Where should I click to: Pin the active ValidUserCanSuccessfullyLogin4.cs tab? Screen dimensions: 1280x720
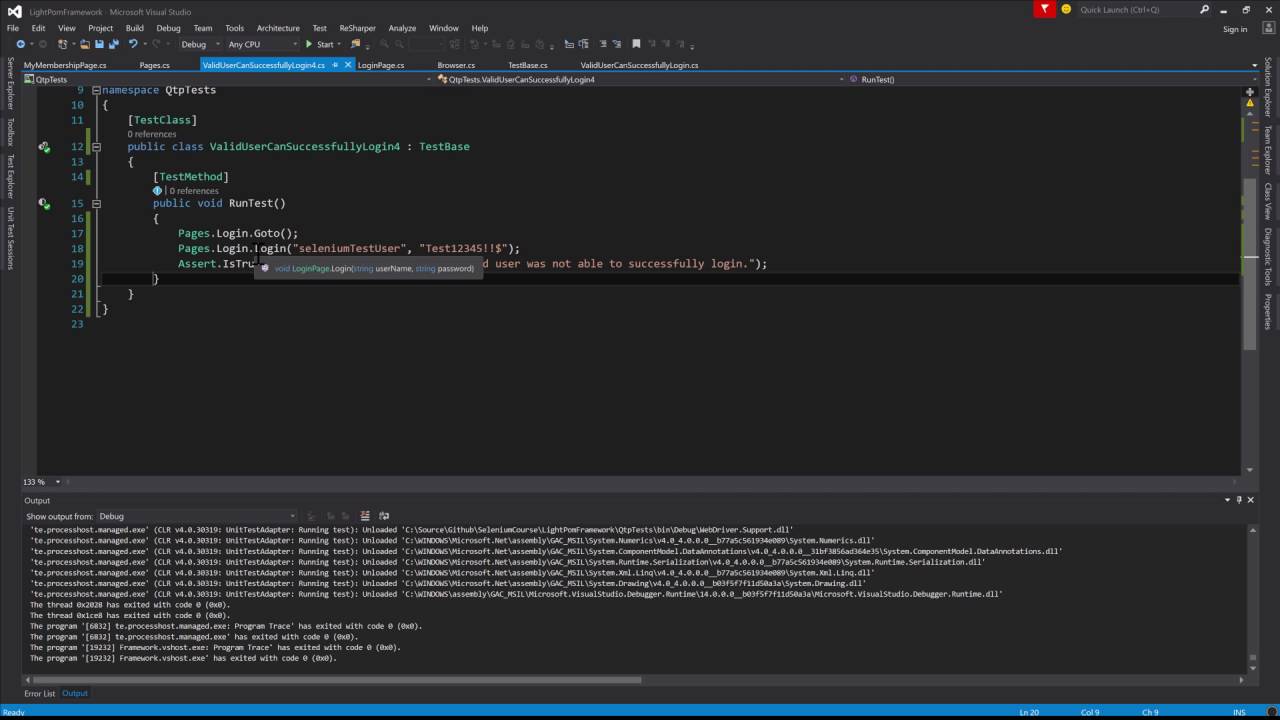pos(335,65)
